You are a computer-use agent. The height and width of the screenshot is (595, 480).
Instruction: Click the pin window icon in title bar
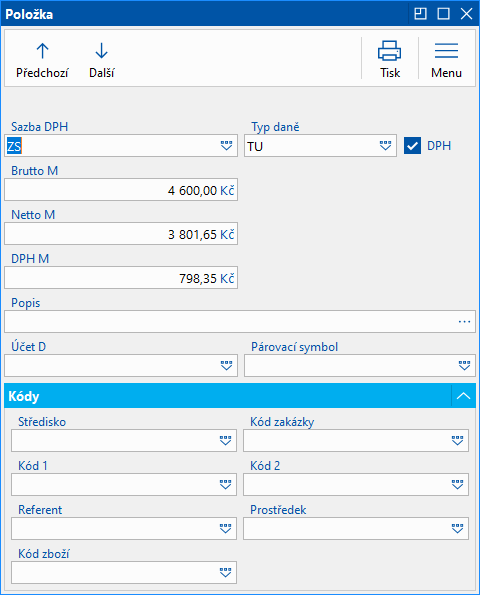coord(420,14)
